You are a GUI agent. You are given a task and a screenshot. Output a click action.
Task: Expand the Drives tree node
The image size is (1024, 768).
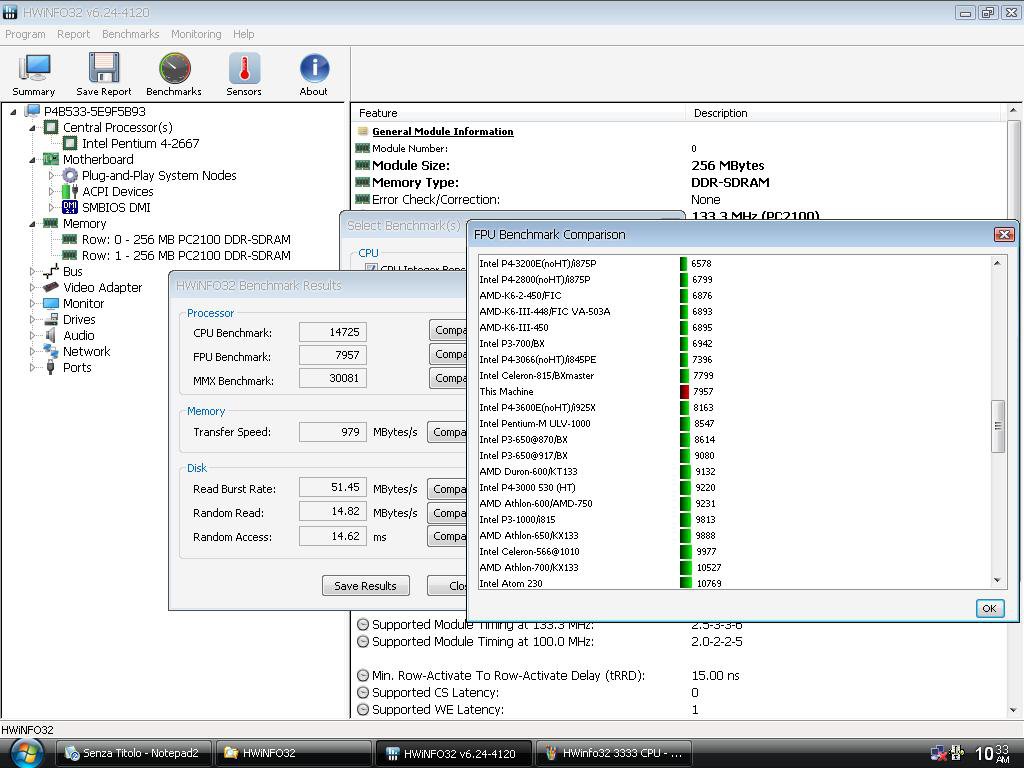(x=32, y=319)
